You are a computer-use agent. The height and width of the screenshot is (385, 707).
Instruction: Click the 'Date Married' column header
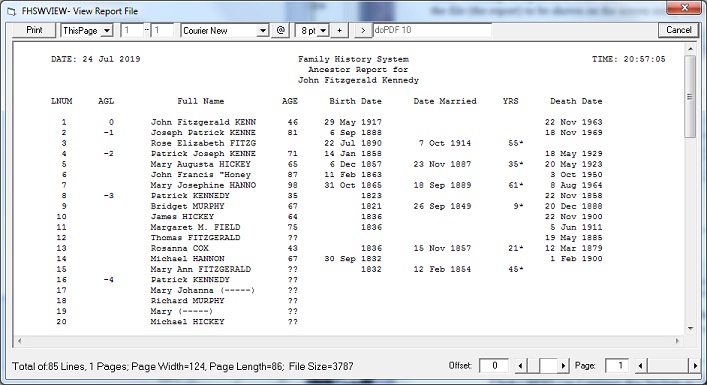click(445, 101)
